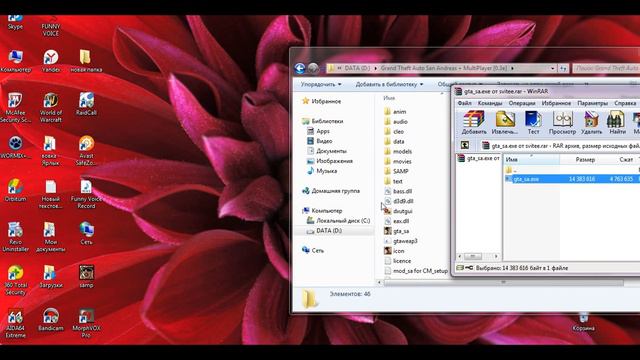Open the Загрузки desktop shortcut

(x=51, y=277)
